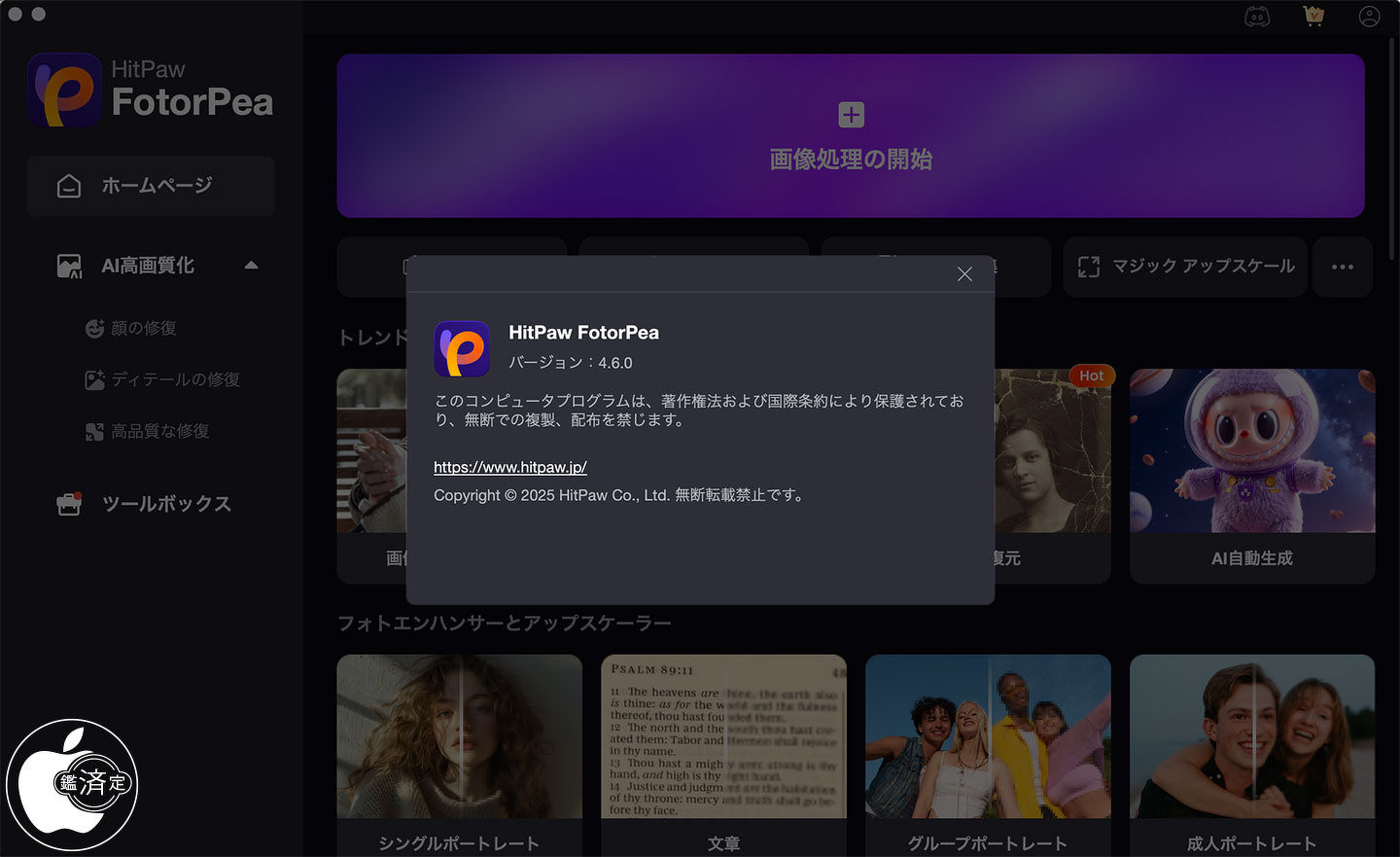Open the AI自動生成 card
The height and width of the screenshot is (857, 1400).
click(x=1252, y=476)
